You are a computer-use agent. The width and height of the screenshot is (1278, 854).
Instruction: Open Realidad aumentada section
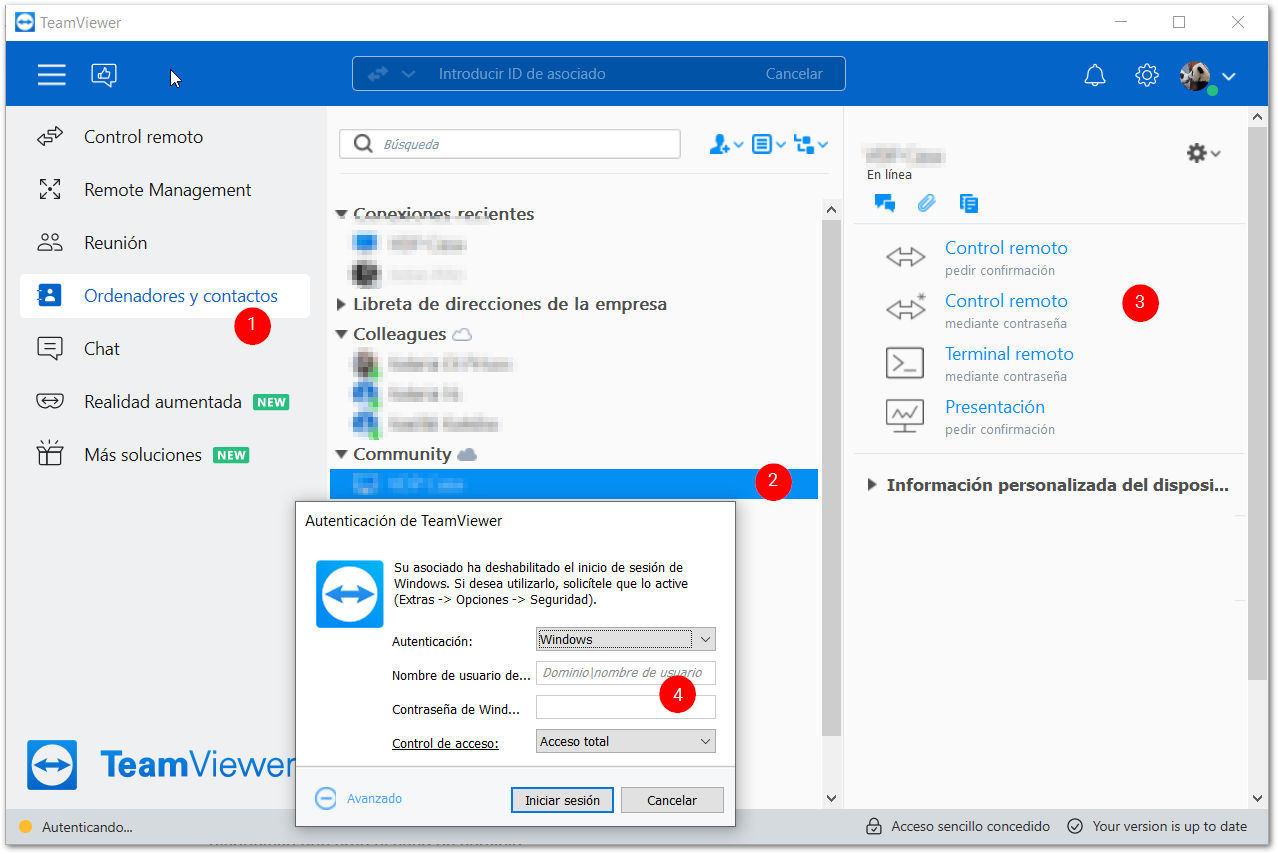165,402
